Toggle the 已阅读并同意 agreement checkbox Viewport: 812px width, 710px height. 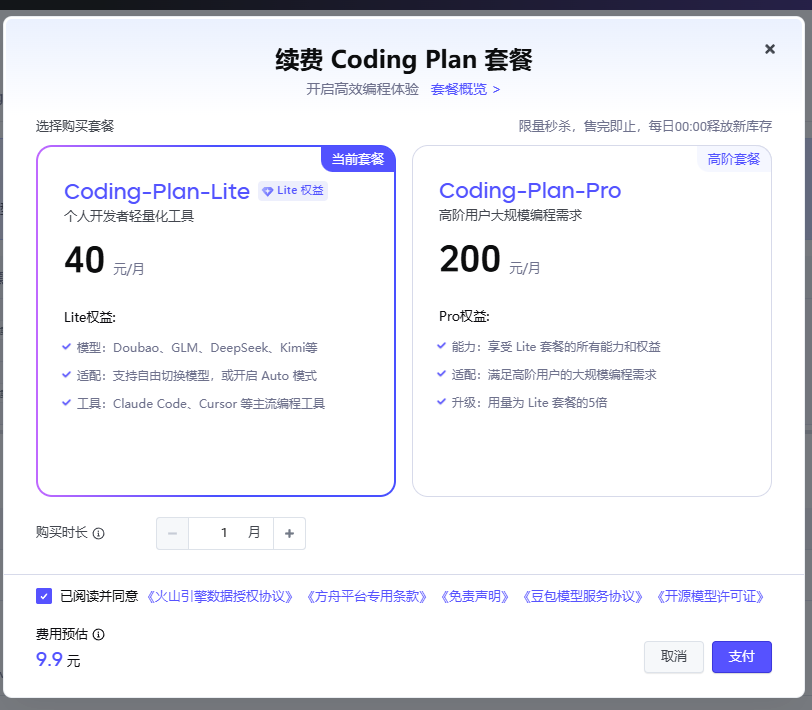click(44, 596)
